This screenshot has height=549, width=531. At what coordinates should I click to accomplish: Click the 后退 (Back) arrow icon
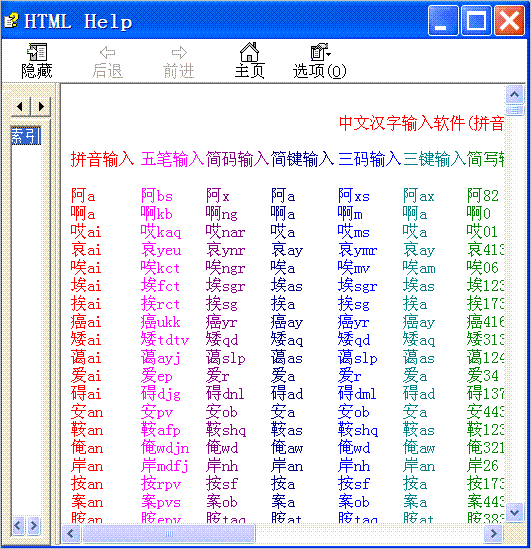(x=107, y=53)
